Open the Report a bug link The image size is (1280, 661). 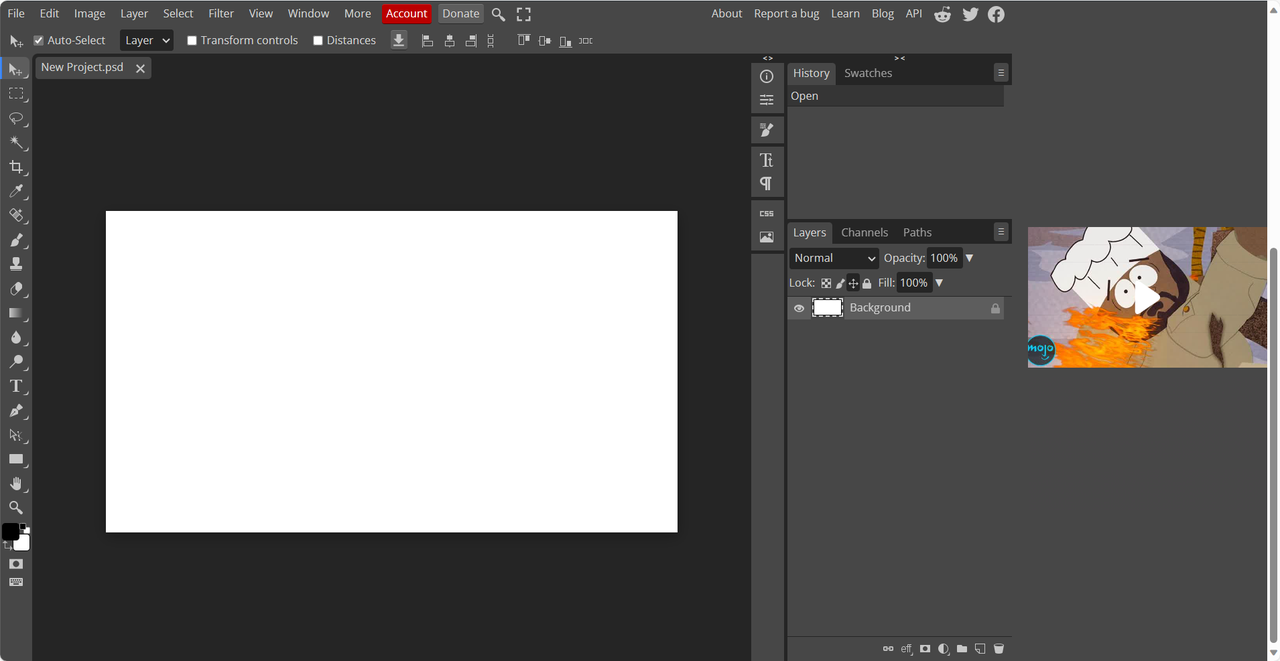[x=786, y=14]
